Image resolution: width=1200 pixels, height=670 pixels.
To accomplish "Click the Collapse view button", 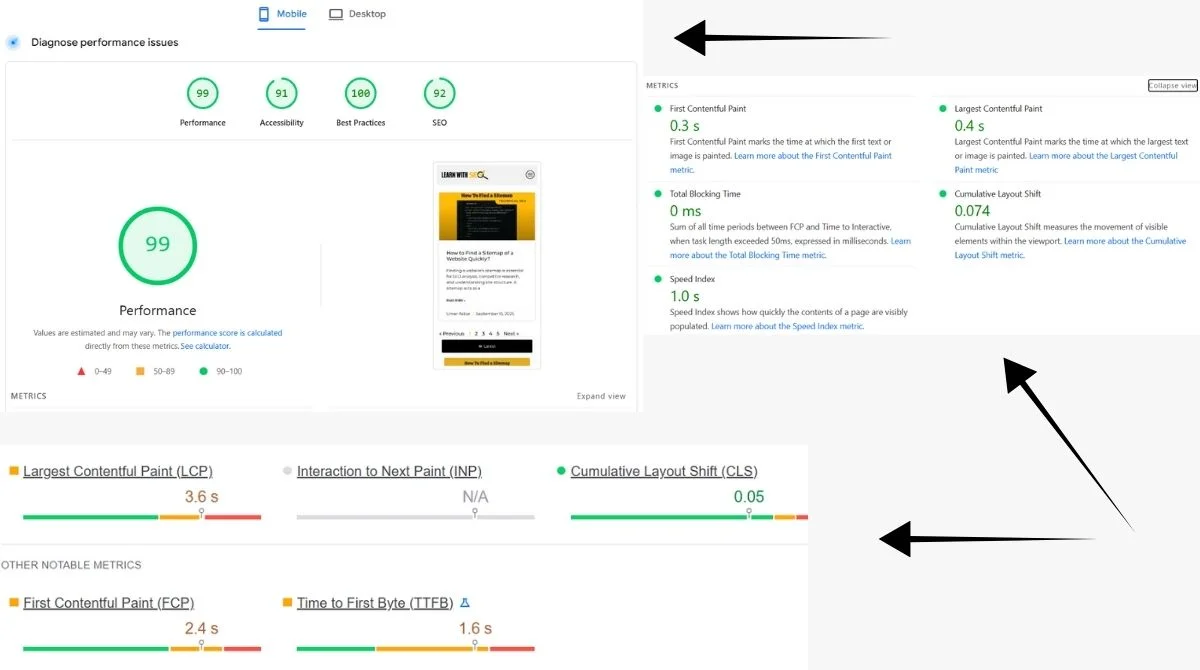I will [x=1172, y=85].
